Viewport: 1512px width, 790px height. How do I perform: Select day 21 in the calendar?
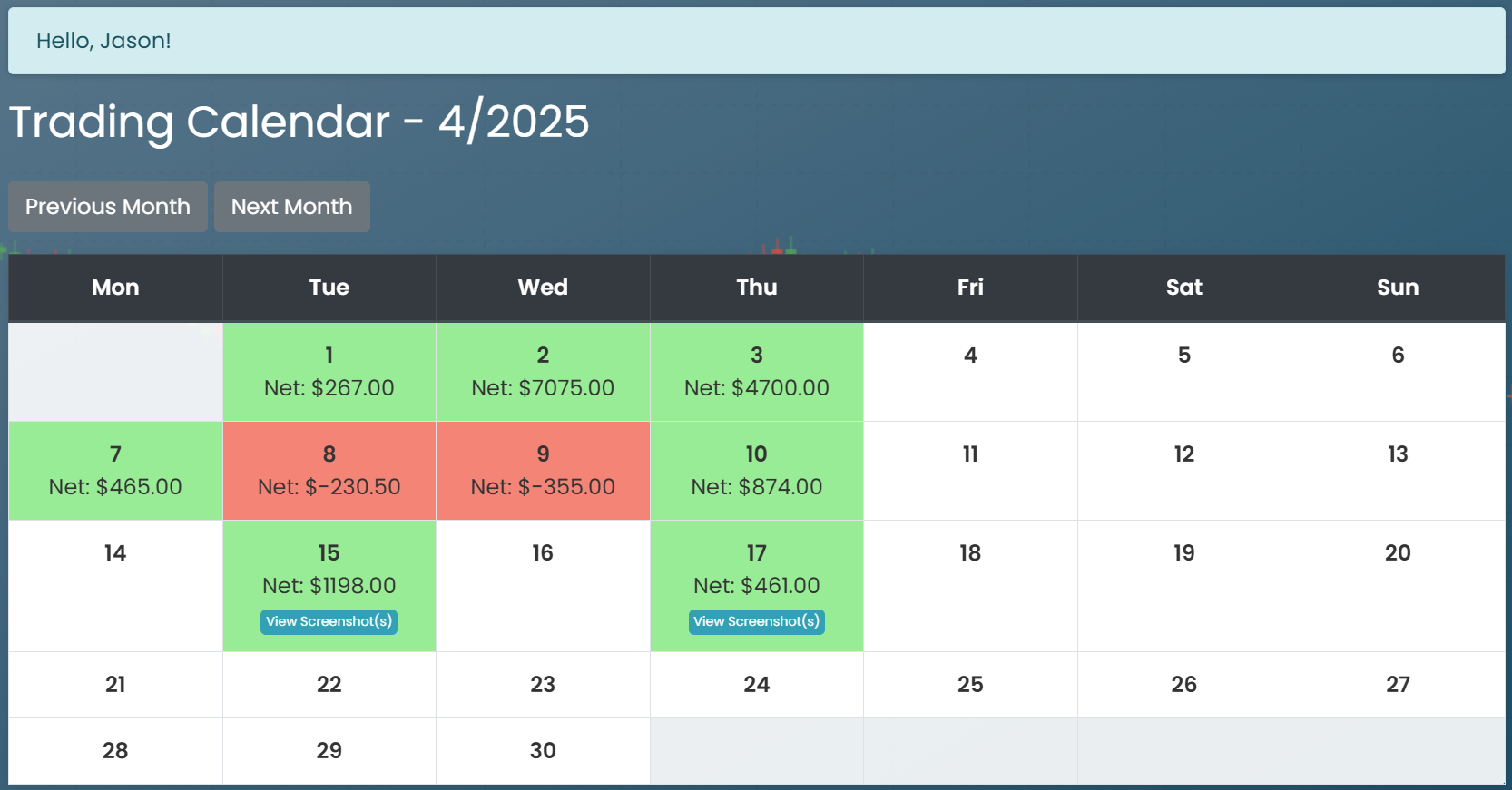(115, 685)
